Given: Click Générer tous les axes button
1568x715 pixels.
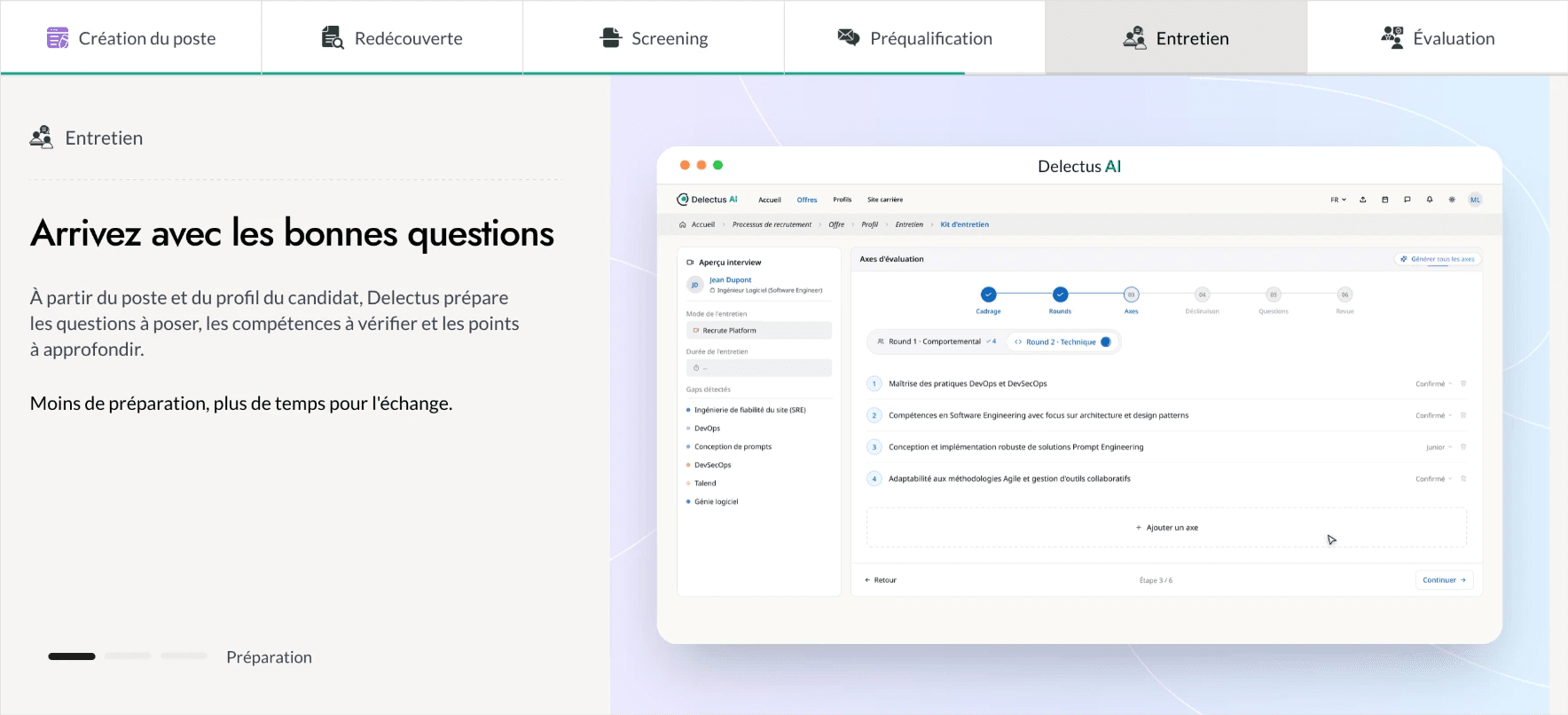Looking at the screenshot, I should [1438, 259].
